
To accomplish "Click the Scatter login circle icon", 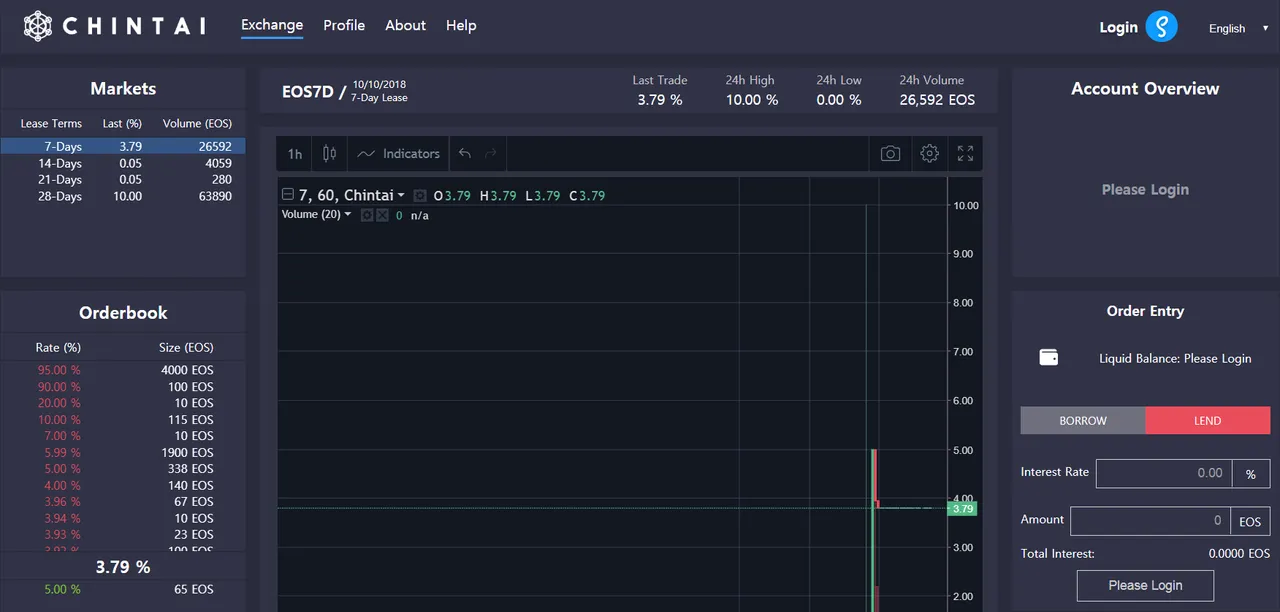I will tap(1162, 27).
